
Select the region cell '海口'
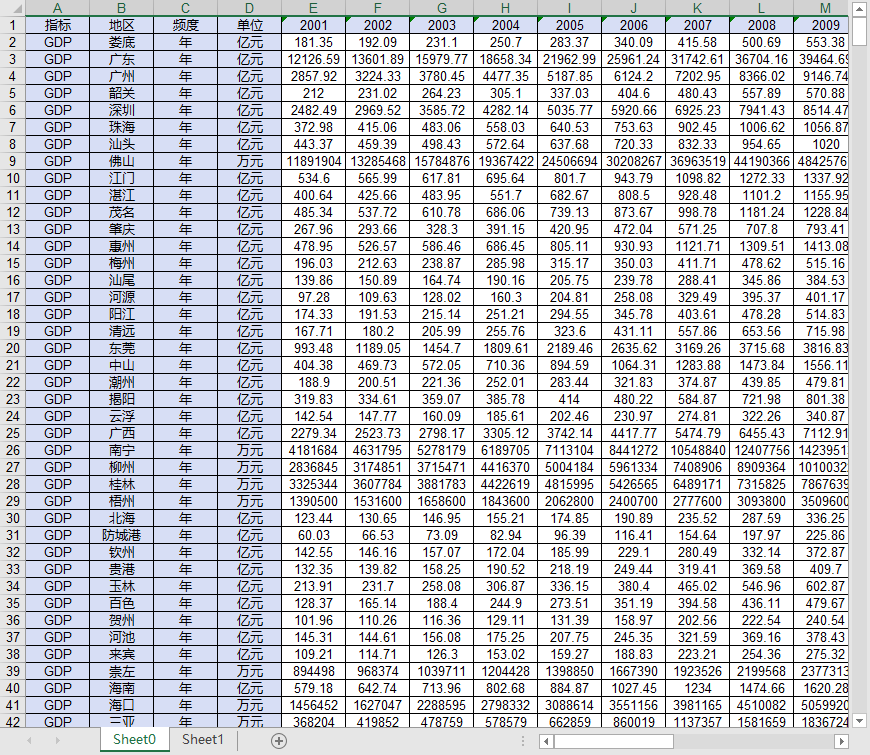(122, 705)
